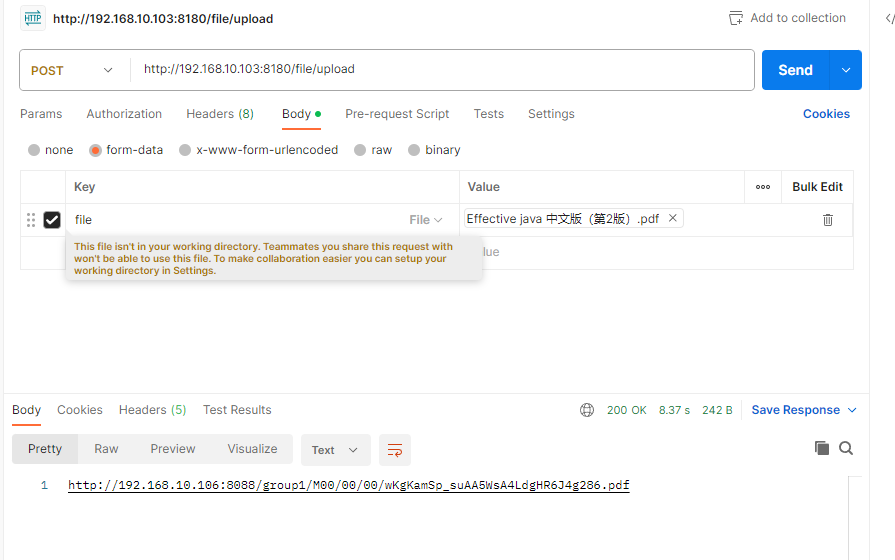
Task: Select the Visualize view
Action: tap(252, 449)
